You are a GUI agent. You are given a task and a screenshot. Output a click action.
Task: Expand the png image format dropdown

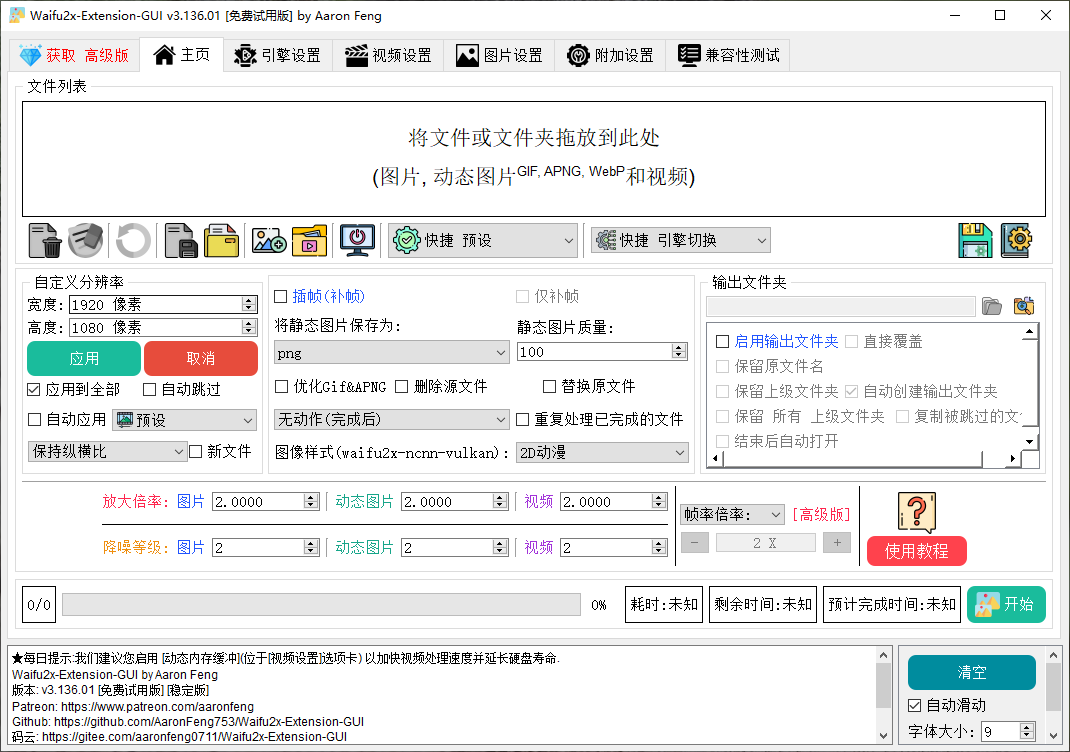[392, 352]
